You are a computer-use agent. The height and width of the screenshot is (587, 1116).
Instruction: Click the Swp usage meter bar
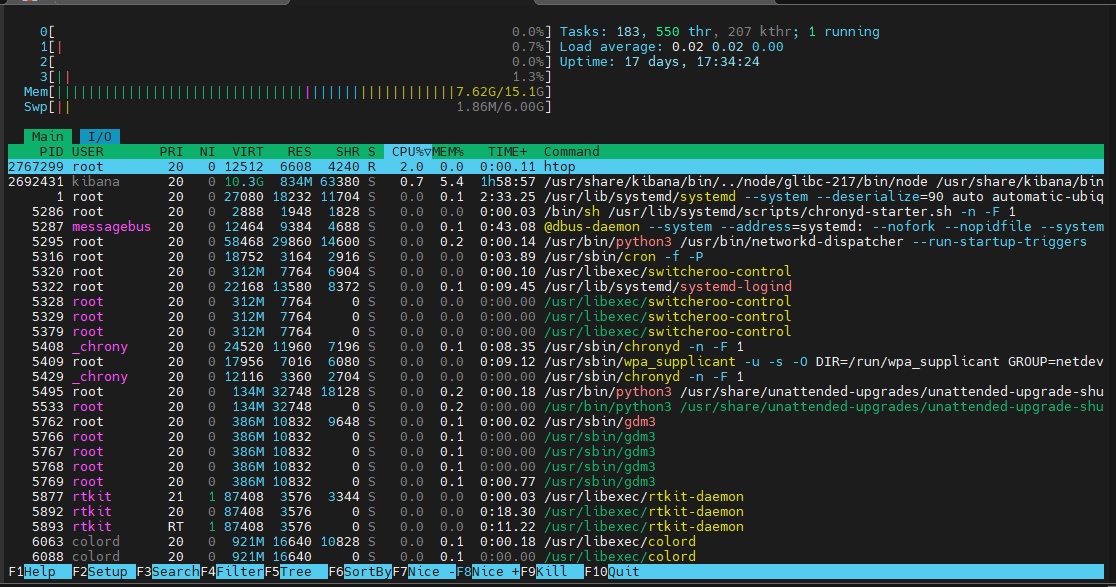(288, 107)
